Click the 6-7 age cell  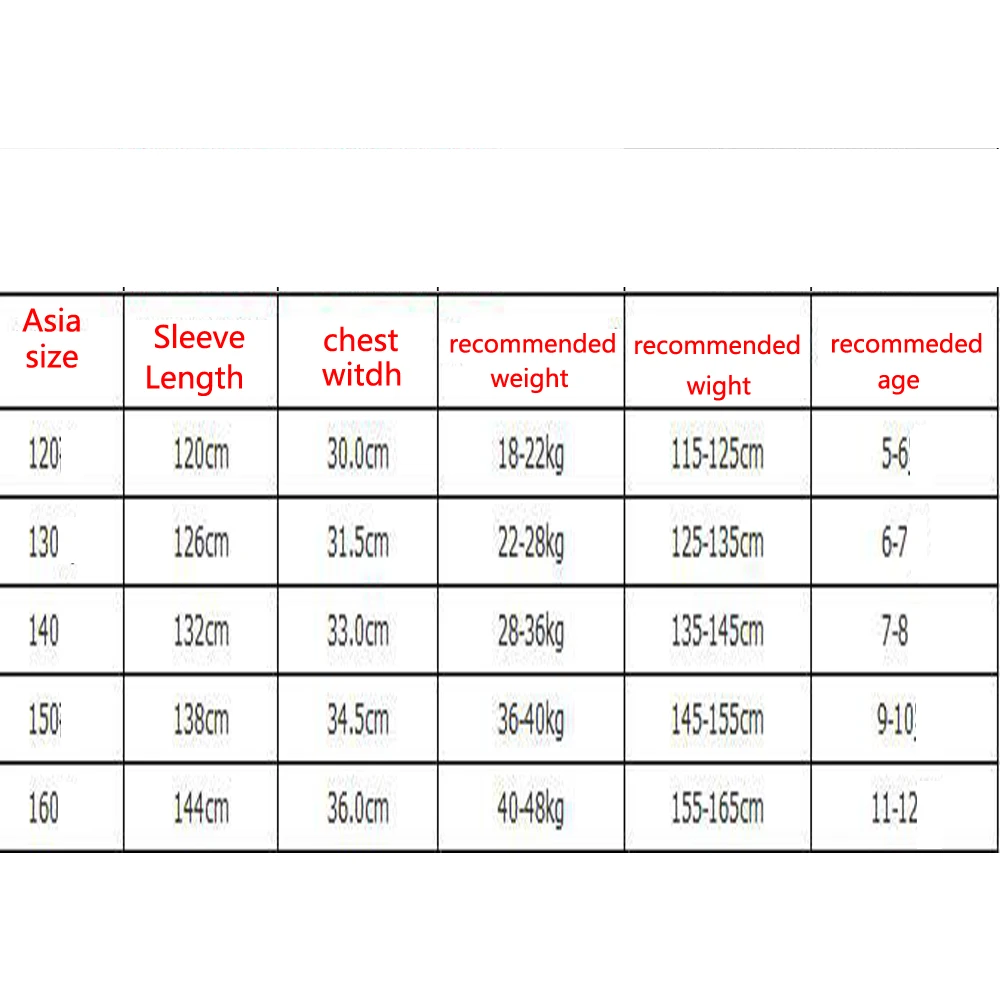click(x=904, y=542)
